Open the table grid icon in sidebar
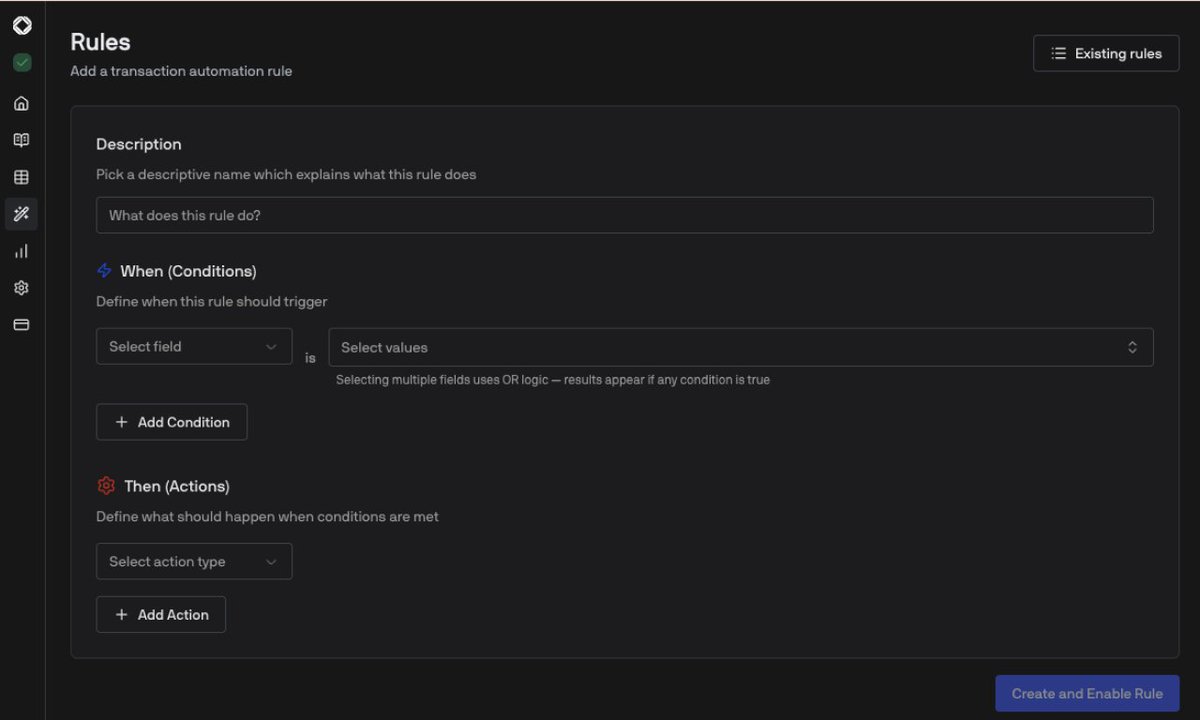1200x720 pixels. click(21, 177)
